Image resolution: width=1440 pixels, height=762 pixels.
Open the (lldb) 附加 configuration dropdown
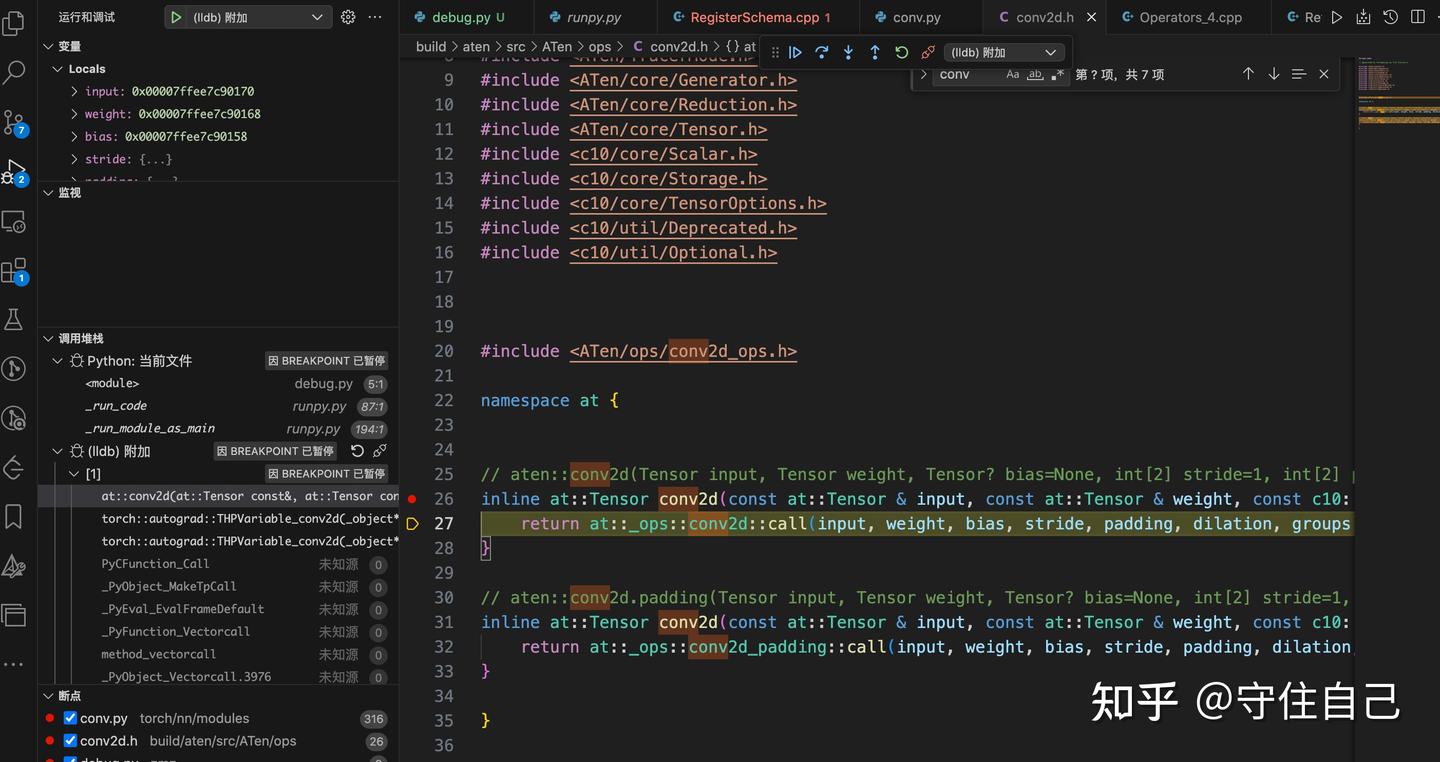click(247, 16)
